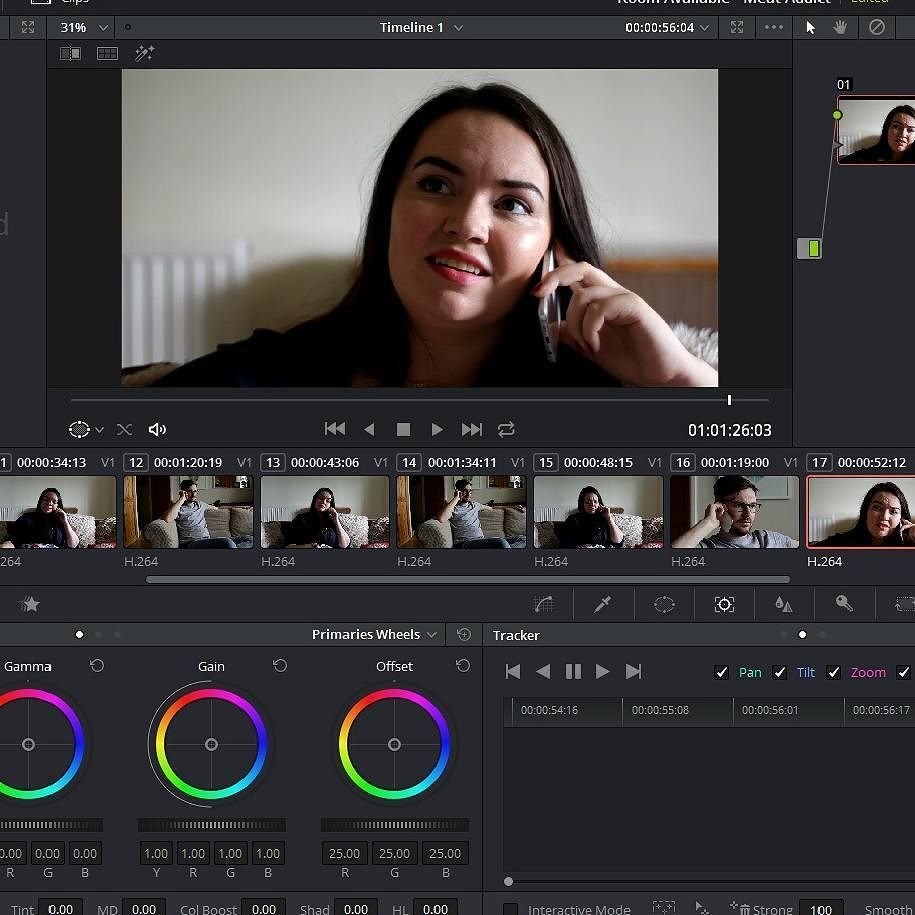Tracker: track reverse button
The width and height of the screenshot is (915, 915).
click(x=543, y=672)
